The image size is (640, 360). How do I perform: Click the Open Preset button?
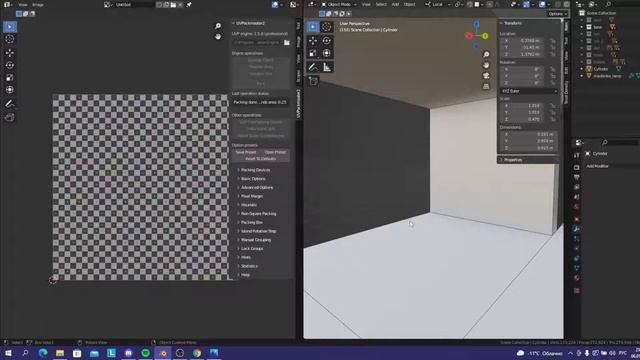tap(276, 152)
